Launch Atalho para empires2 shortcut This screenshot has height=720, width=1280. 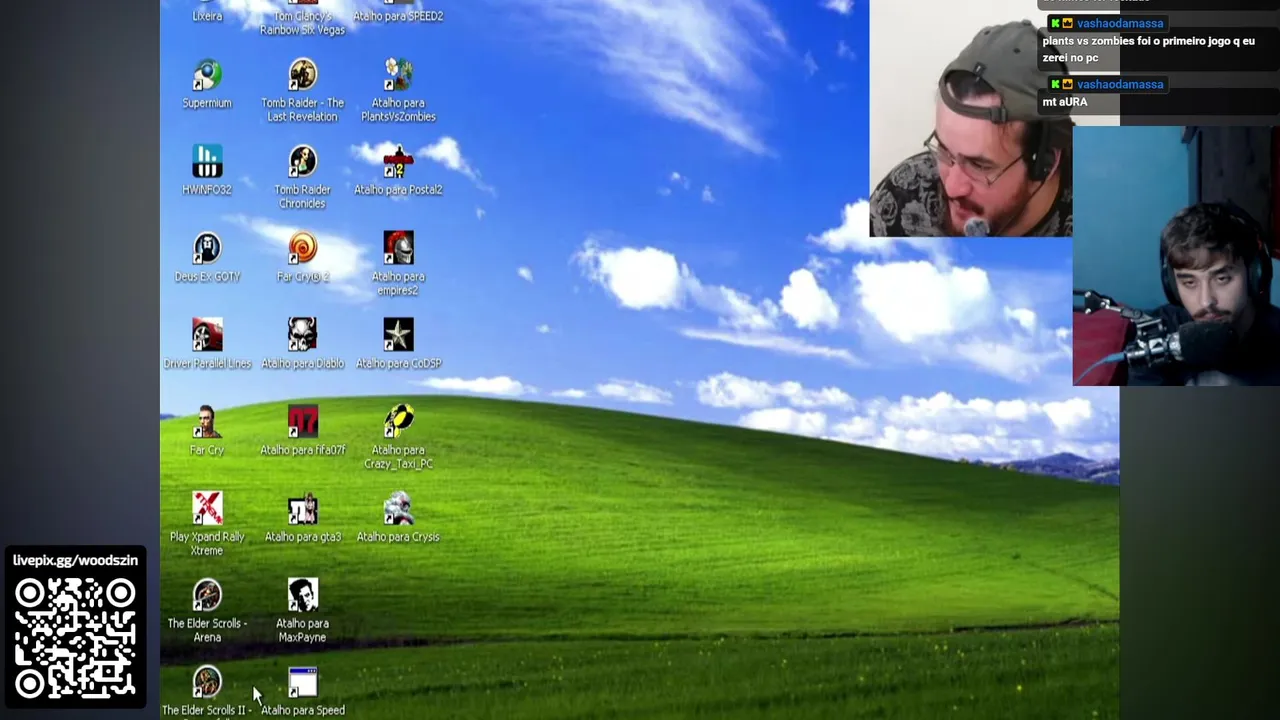(398, 265)
